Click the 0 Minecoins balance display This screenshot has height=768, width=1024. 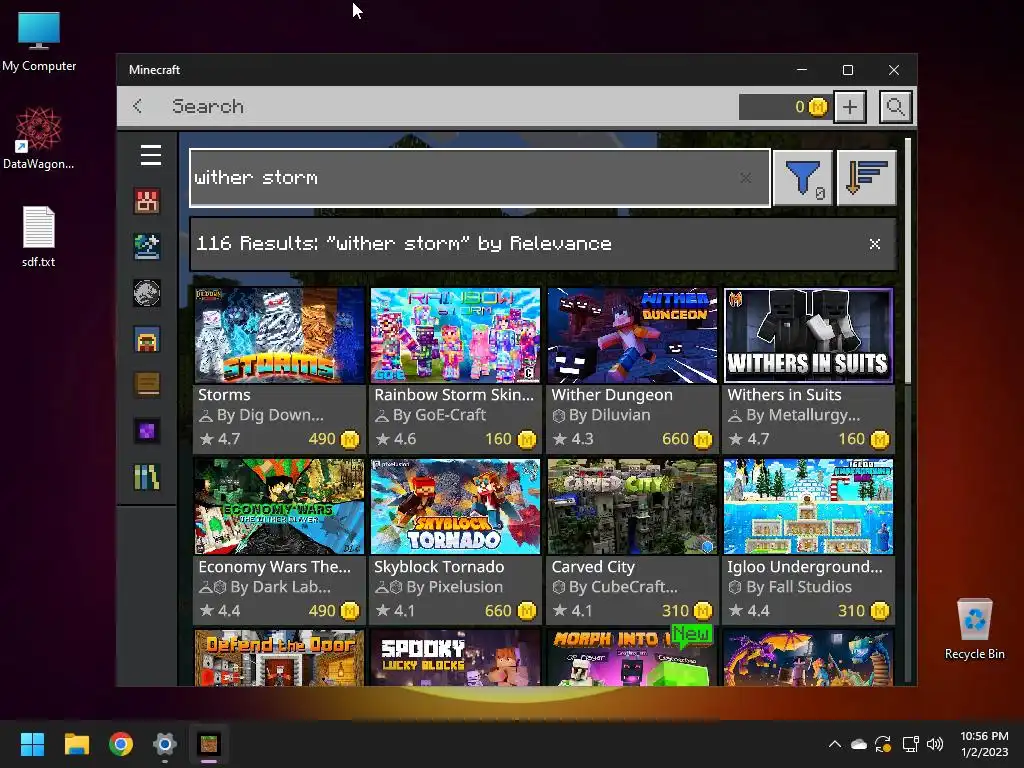tap(784, 106)
